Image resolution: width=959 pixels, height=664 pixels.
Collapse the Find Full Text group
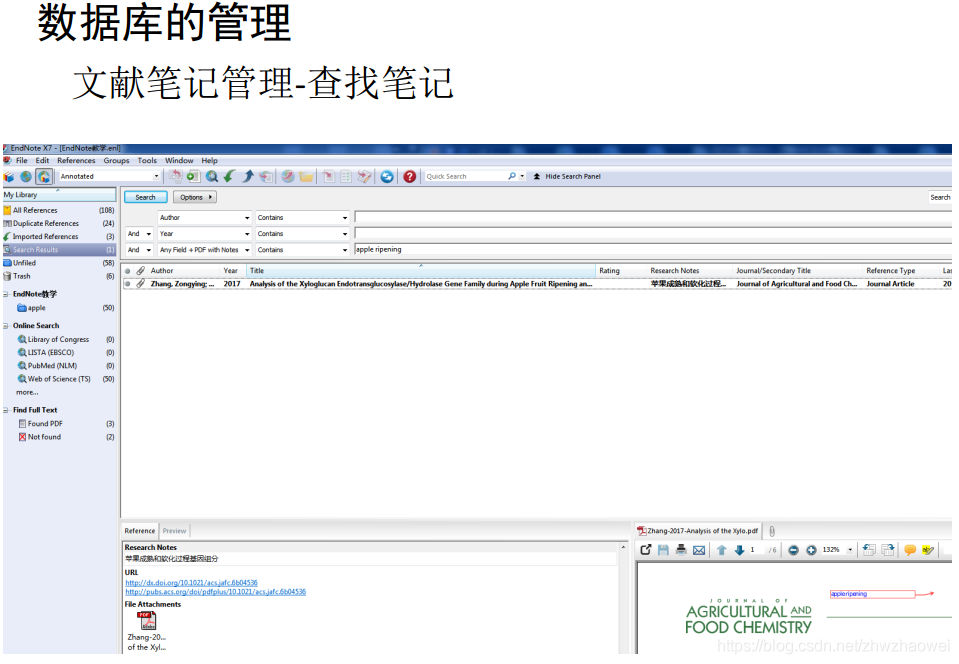pos(6,410)
